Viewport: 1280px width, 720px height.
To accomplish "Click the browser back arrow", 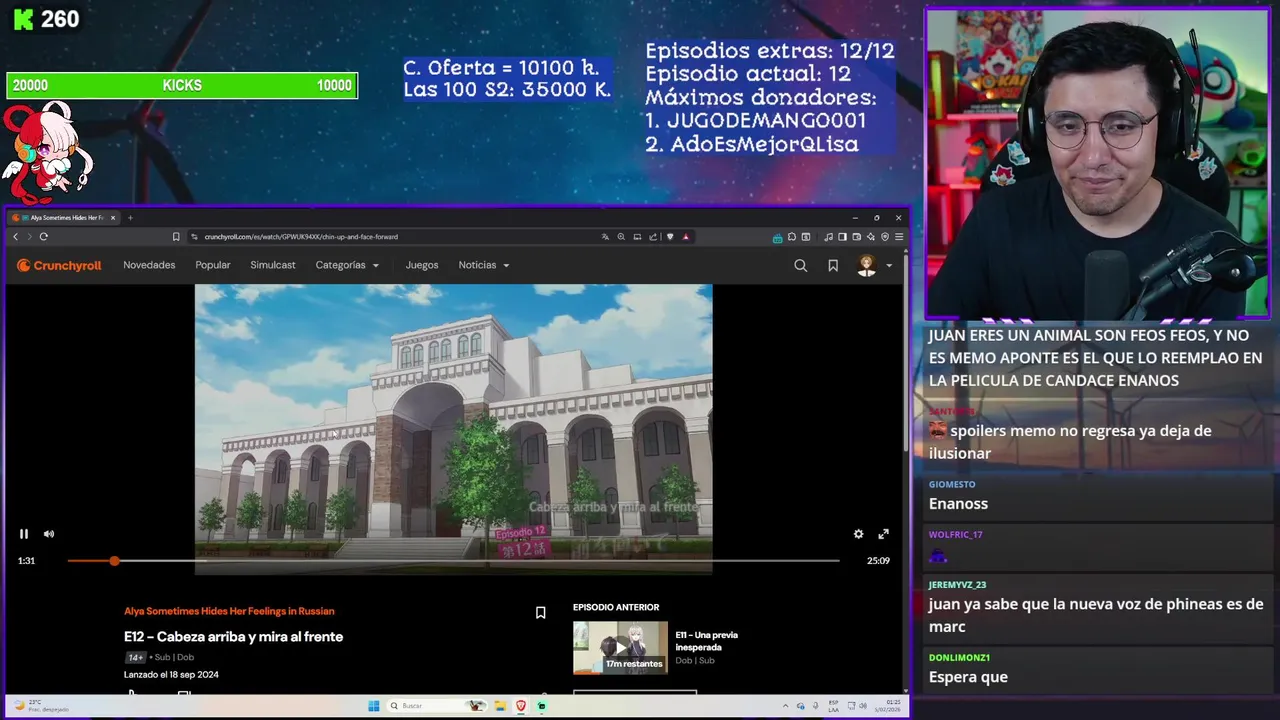I will coord(16,237).
